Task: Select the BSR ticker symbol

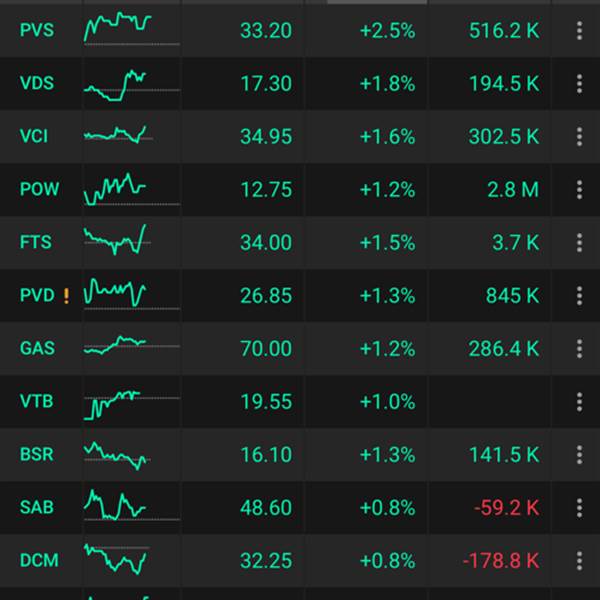Action: pyautogui.click(x=36, y=454)
